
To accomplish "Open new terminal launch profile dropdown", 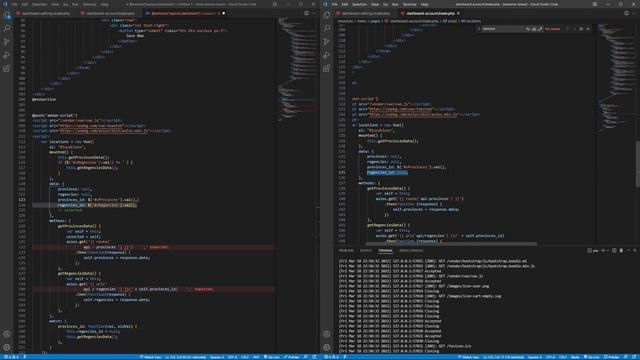I will pos(607,251).
